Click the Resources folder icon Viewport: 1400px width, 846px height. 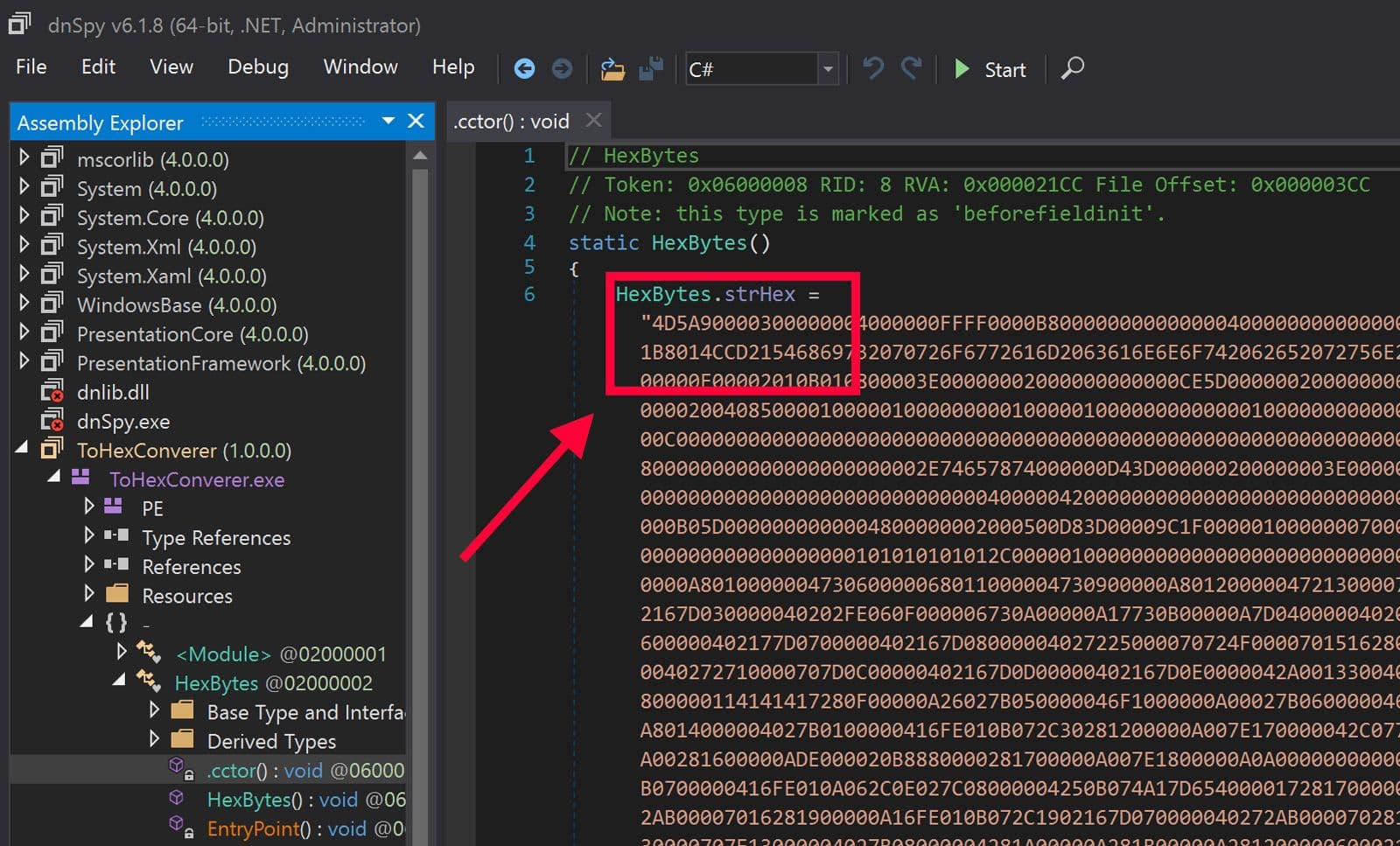(x=117, y=593)
